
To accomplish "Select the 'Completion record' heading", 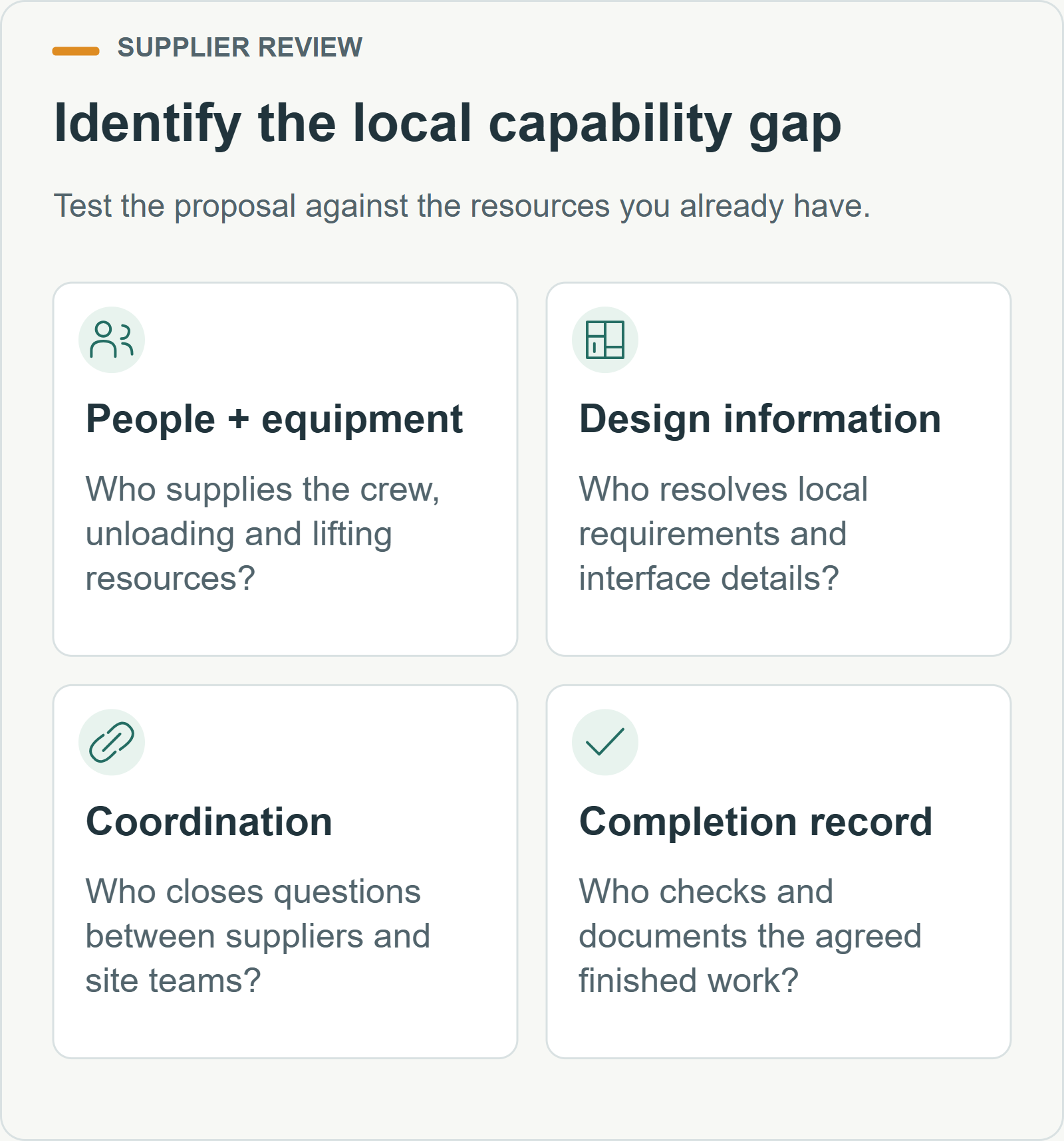I will [755, 822].
